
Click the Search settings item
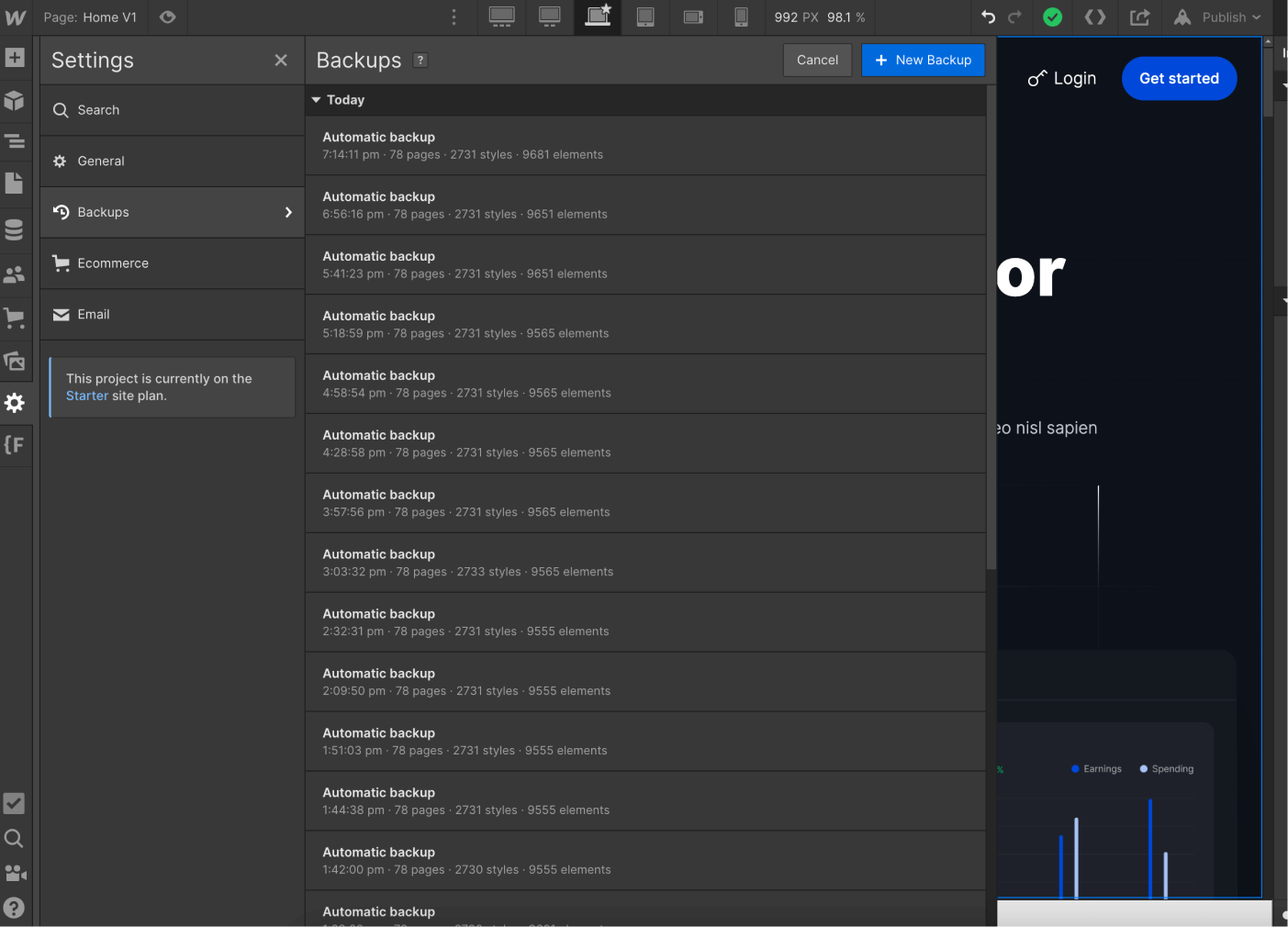point(173,110)
